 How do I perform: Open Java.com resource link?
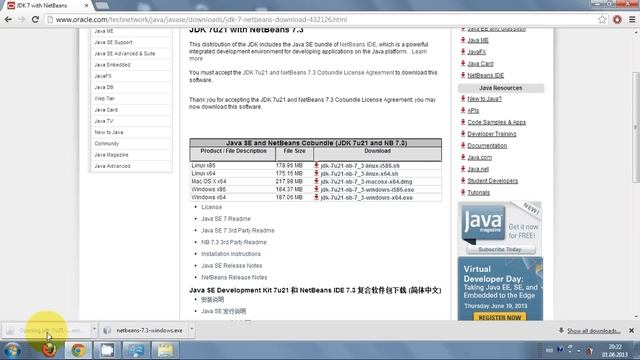coord(480,157)
